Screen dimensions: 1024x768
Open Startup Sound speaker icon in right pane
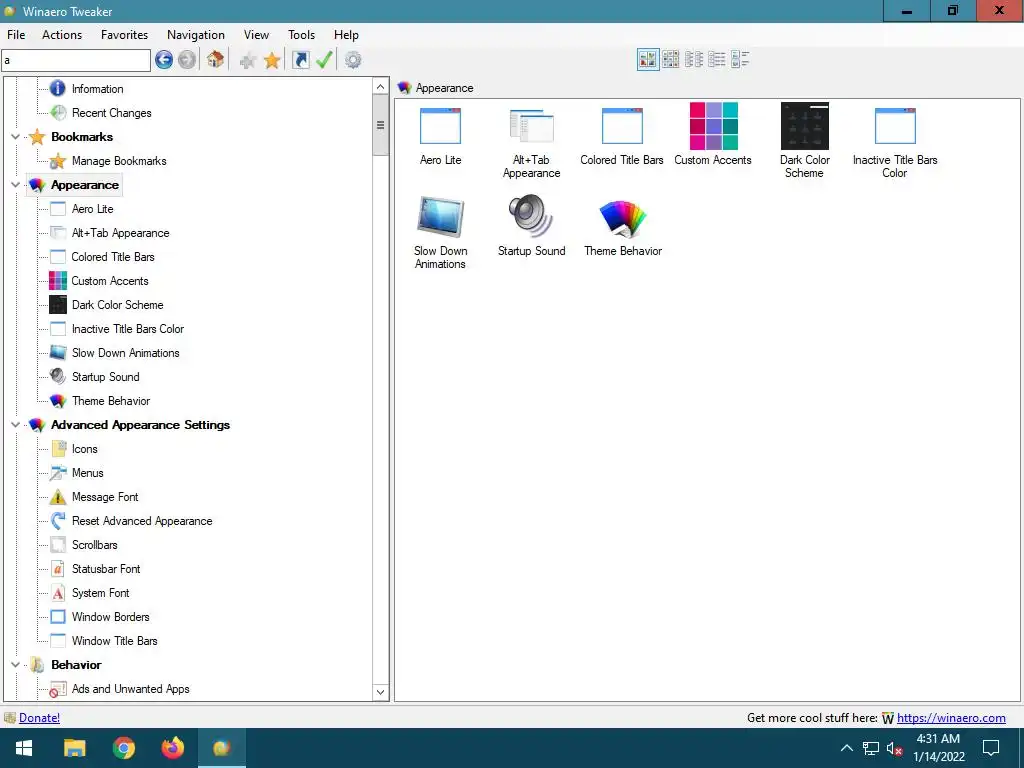click(x=532, y=216)
